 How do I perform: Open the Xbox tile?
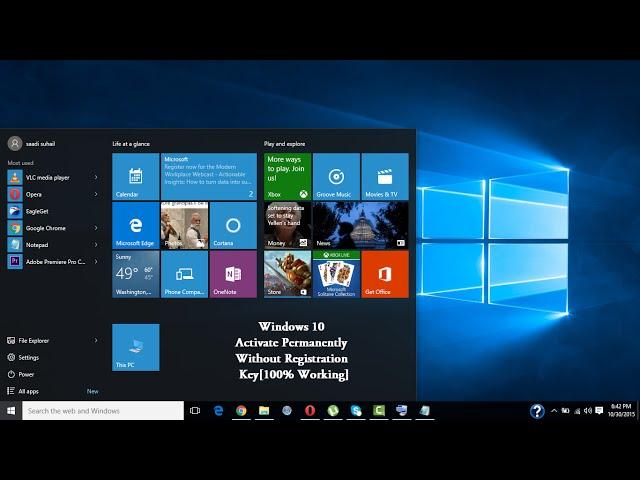[287, 176]
